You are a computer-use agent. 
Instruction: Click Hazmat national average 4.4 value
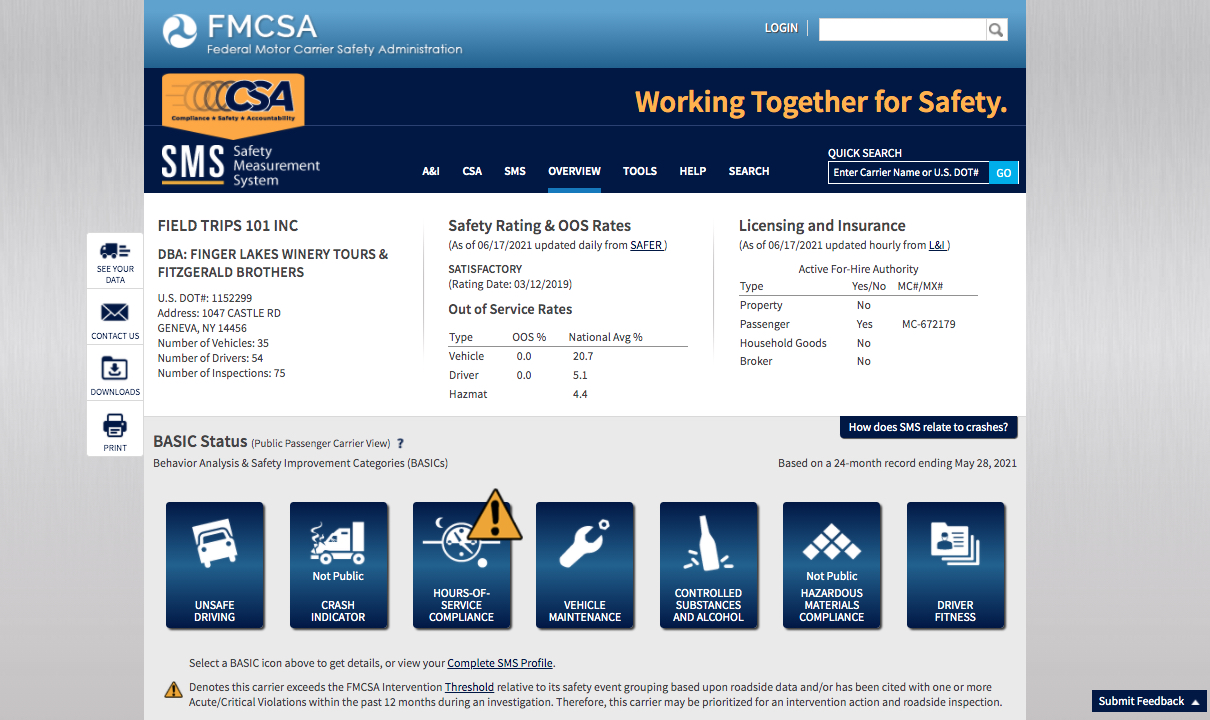(x=580, y=394)
